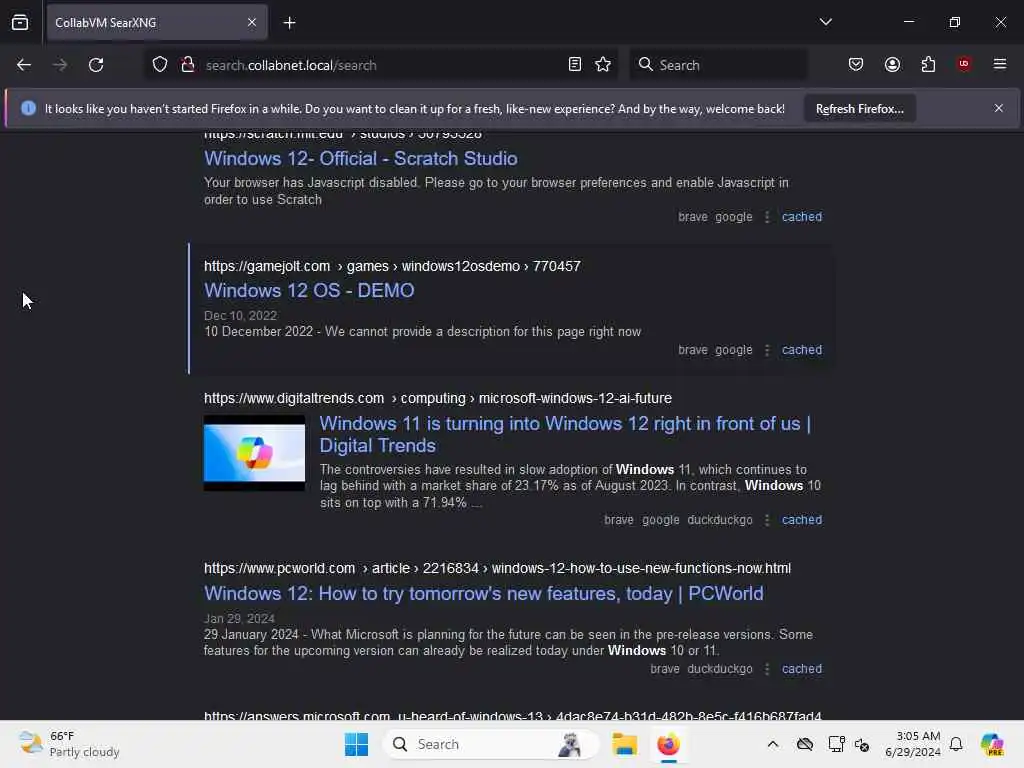Open the tracking protection shield icon

(160, 65)
